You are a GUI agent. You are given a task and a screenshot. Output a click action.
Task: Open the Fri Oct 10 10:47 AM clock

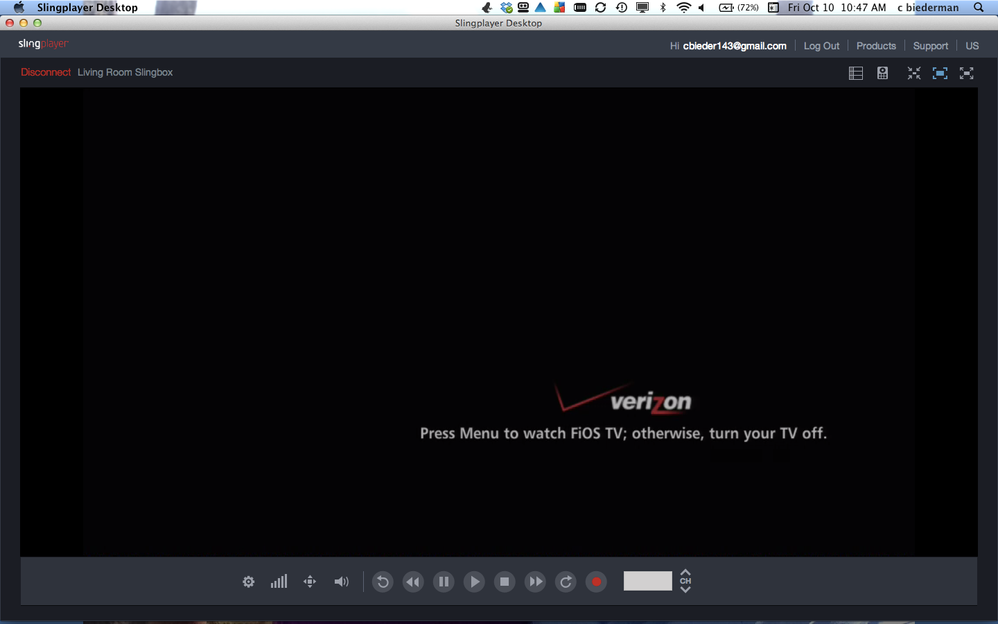pyautogui.click(x=836, y=8)
